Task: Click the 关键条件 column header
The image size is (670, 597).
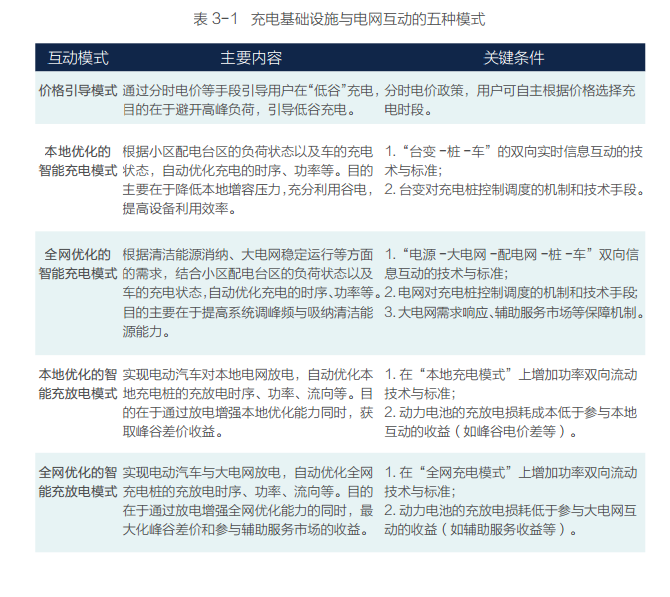Action: 514,58
